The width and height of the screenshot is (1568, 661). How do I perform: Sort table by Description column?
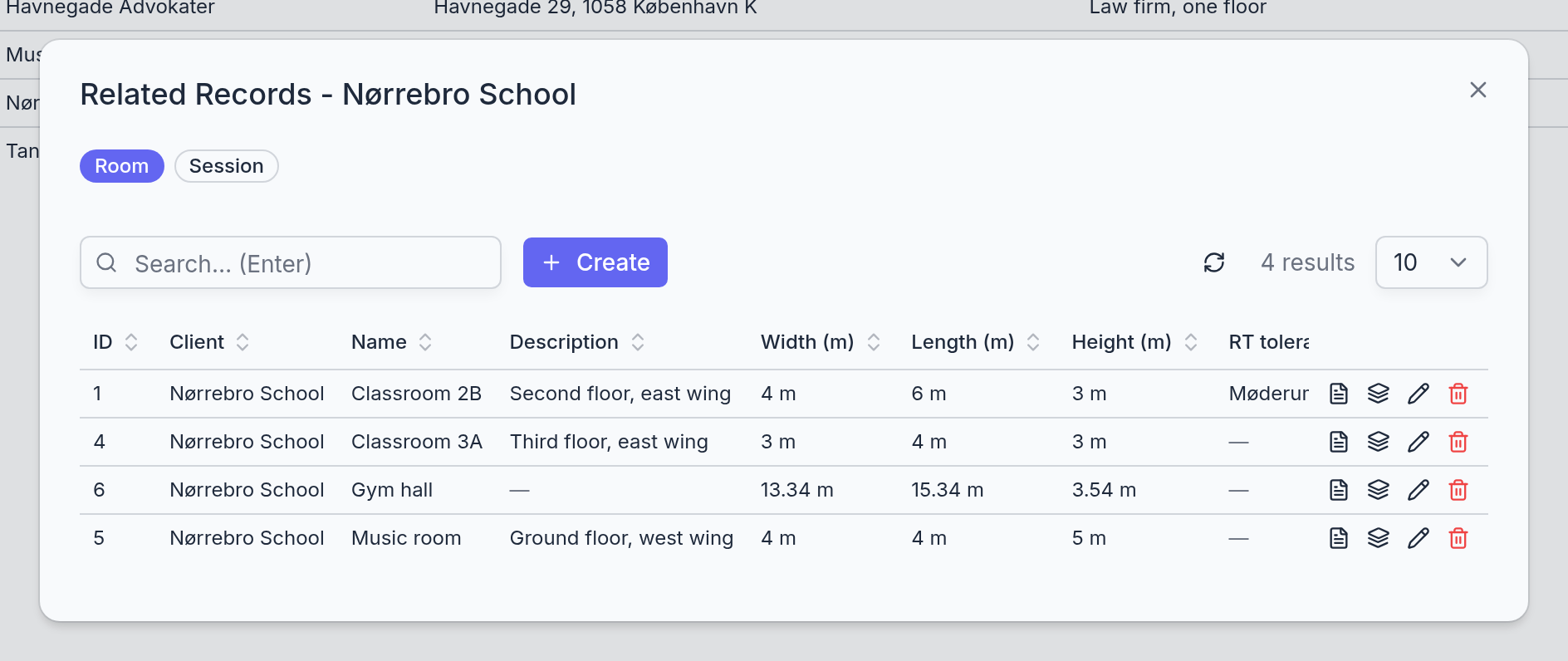[577, 342]
